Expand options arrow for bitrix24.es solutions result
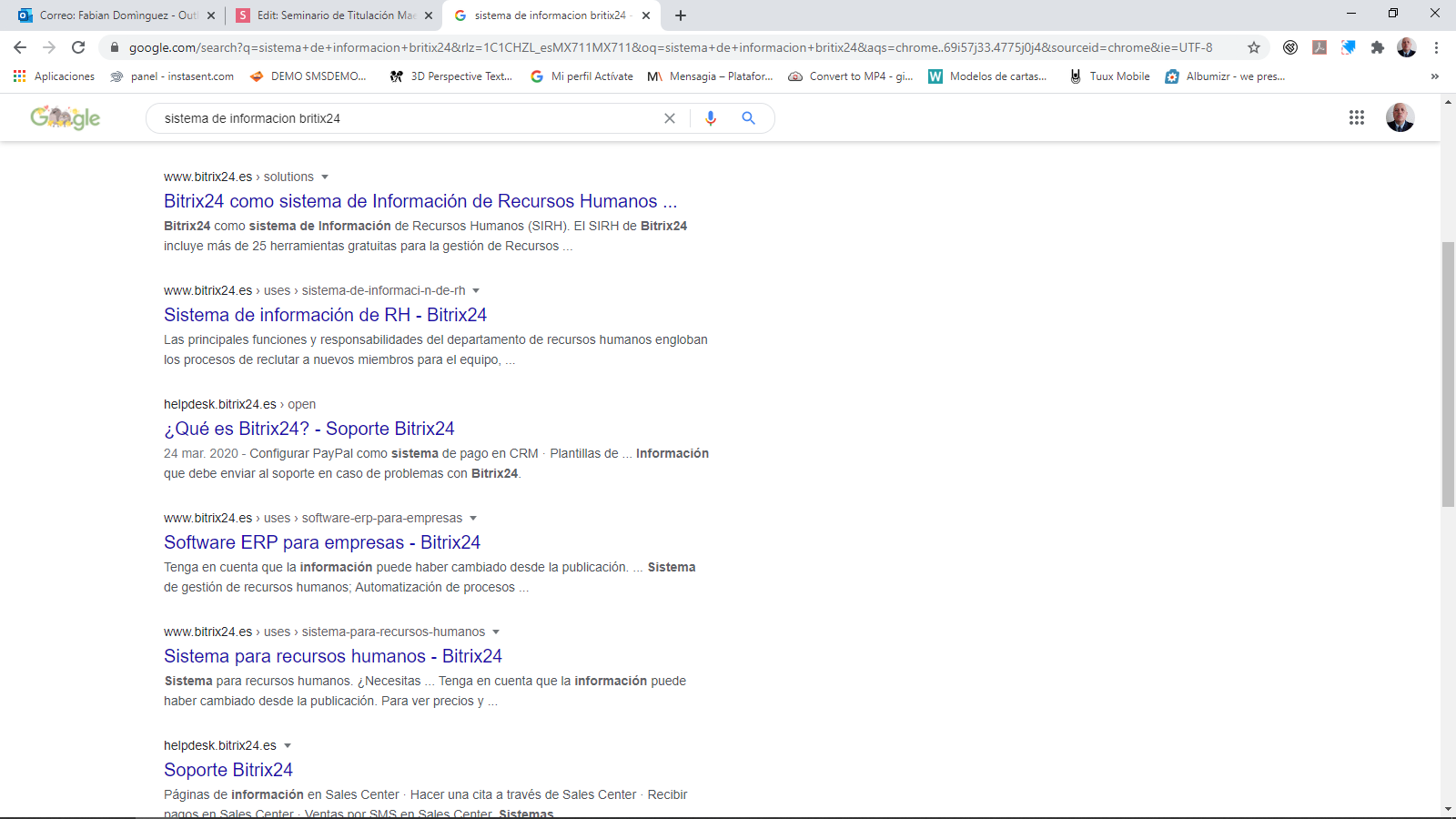1456x819 pixels. tap(325, 177)
